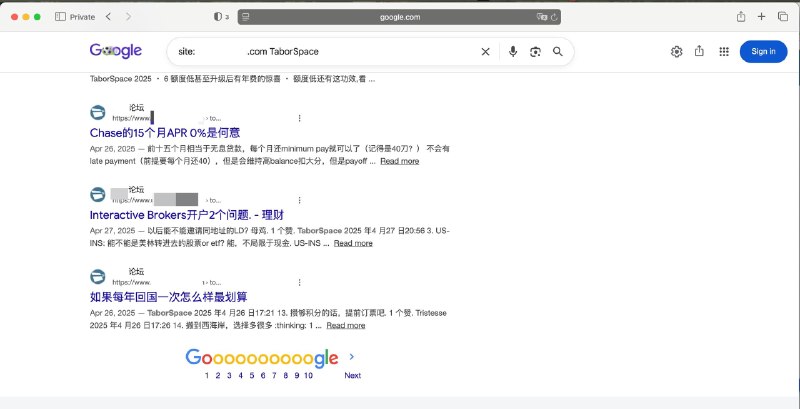Click the Google page share icon
Image resolution: width=800 pixels, height=409 pixels.
click(699, 51)
